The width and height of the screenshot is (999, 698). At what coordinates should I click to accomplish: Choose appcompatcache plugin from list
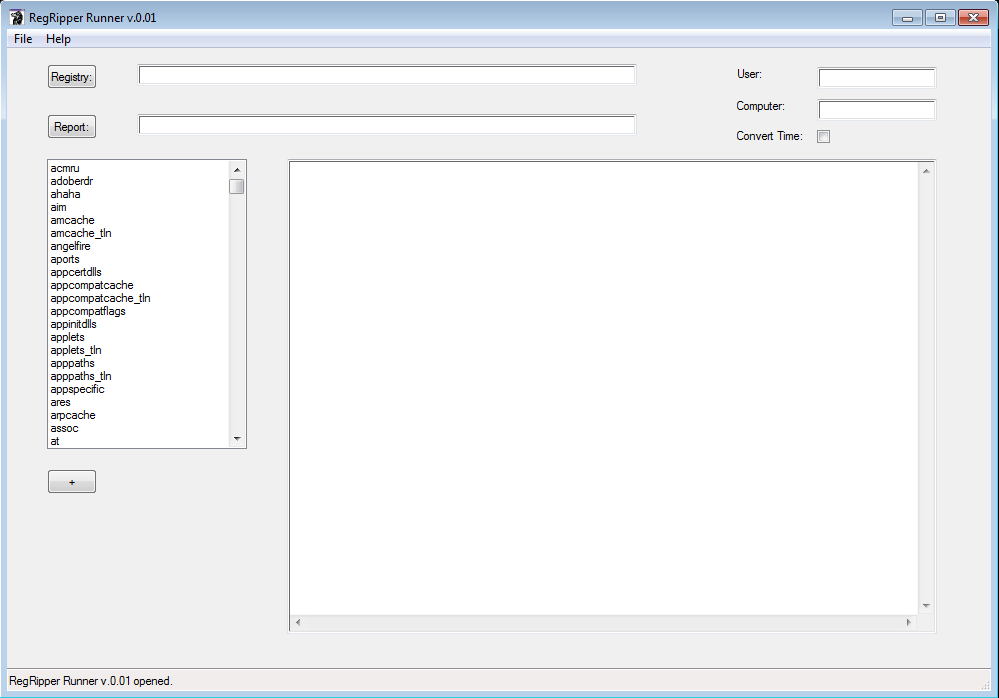point(91,285)
